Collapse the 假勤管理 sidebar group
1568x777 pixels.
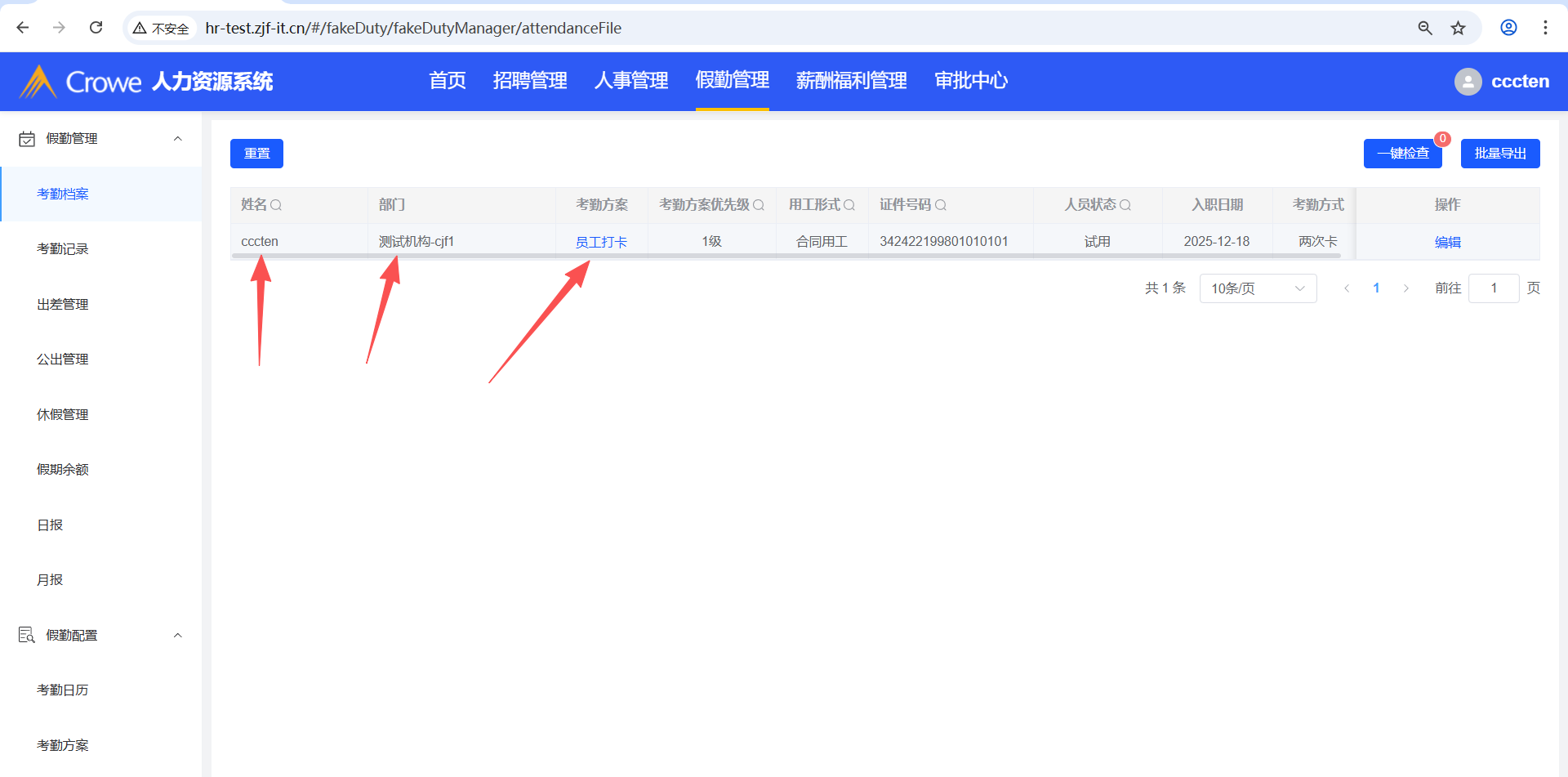point(178,139)
